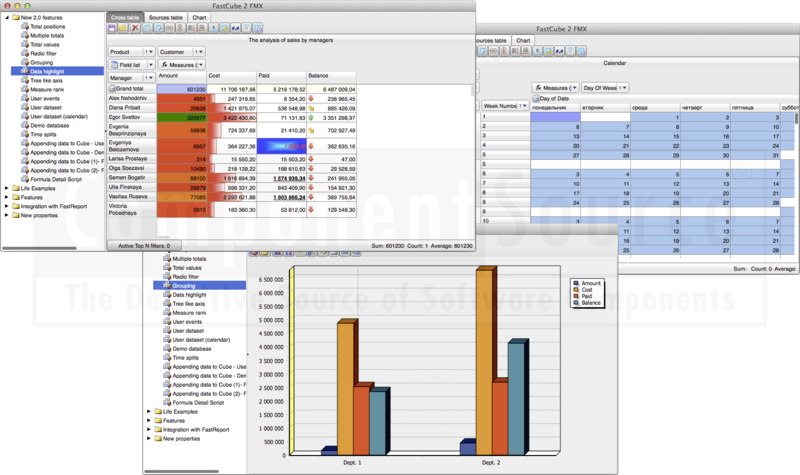Click the chart picture icon in Calendar window toolbar
This screenshot has height=475, width=800.
[548, 51]
